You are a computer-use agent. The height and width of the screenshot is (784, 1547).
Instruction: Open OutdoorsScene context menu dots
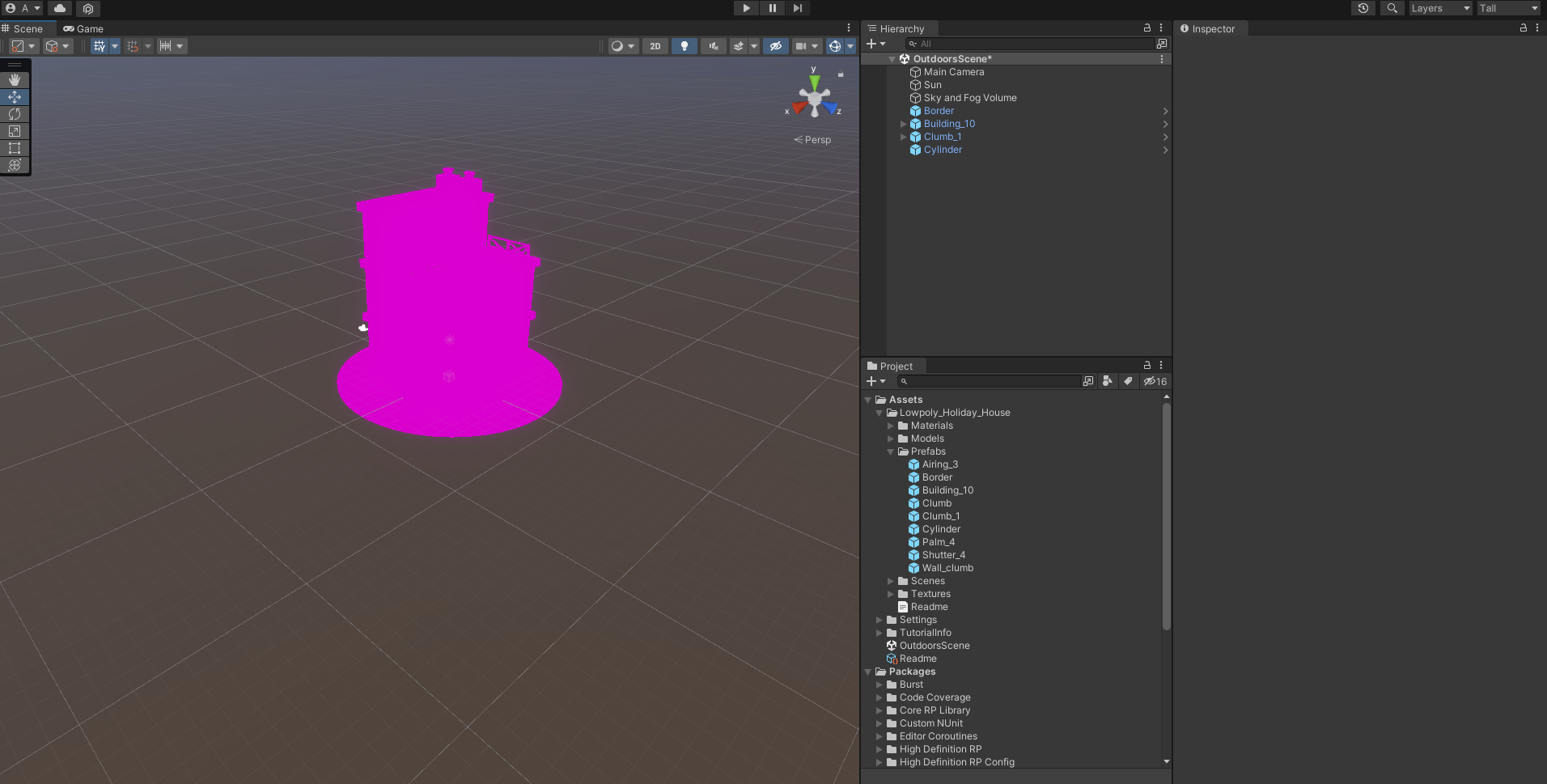[1162, 59]
